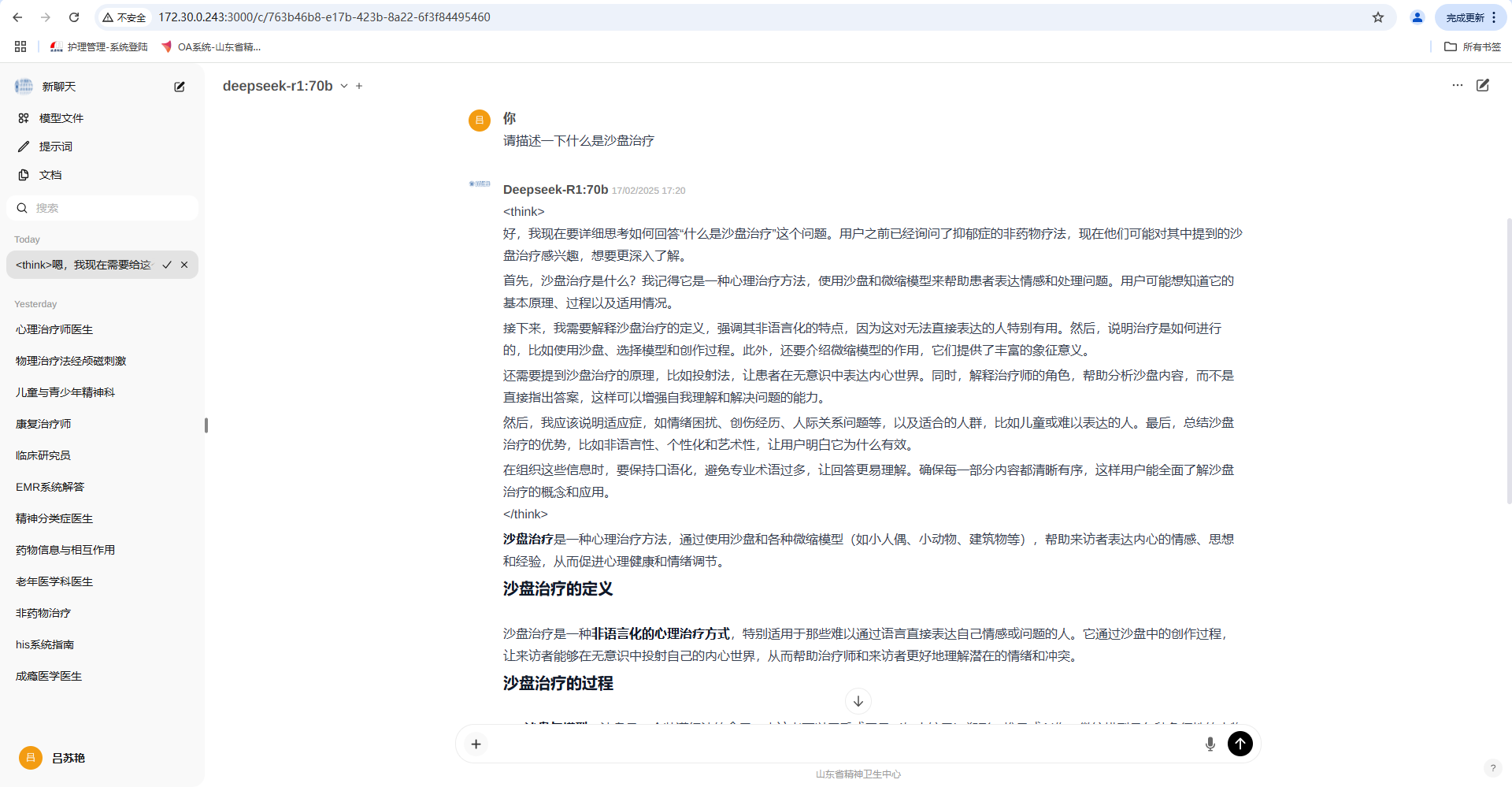The height and width of the screenshot is (787, 1512).
Task: Open his系统指南 chat
Action: point(102,644)
